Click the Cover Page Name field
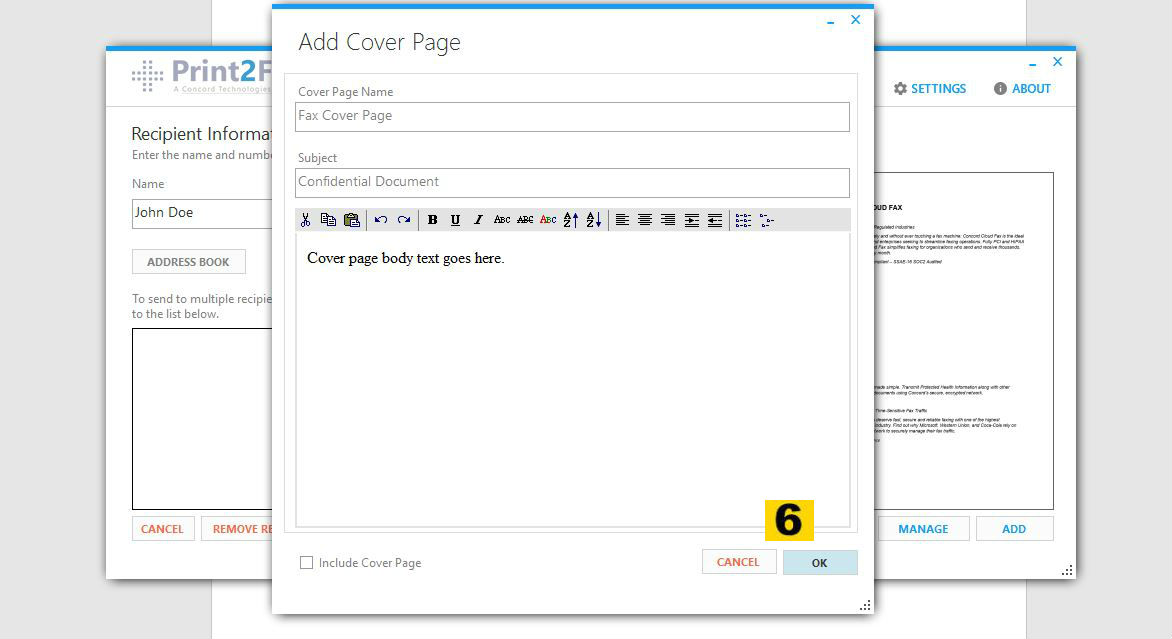This screenshot has width=1172, height=639. (573, 116)
